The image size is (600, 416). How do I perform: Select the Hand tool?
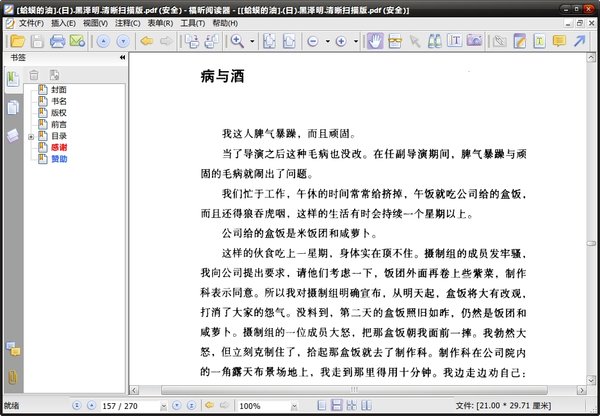click(375, 41)
